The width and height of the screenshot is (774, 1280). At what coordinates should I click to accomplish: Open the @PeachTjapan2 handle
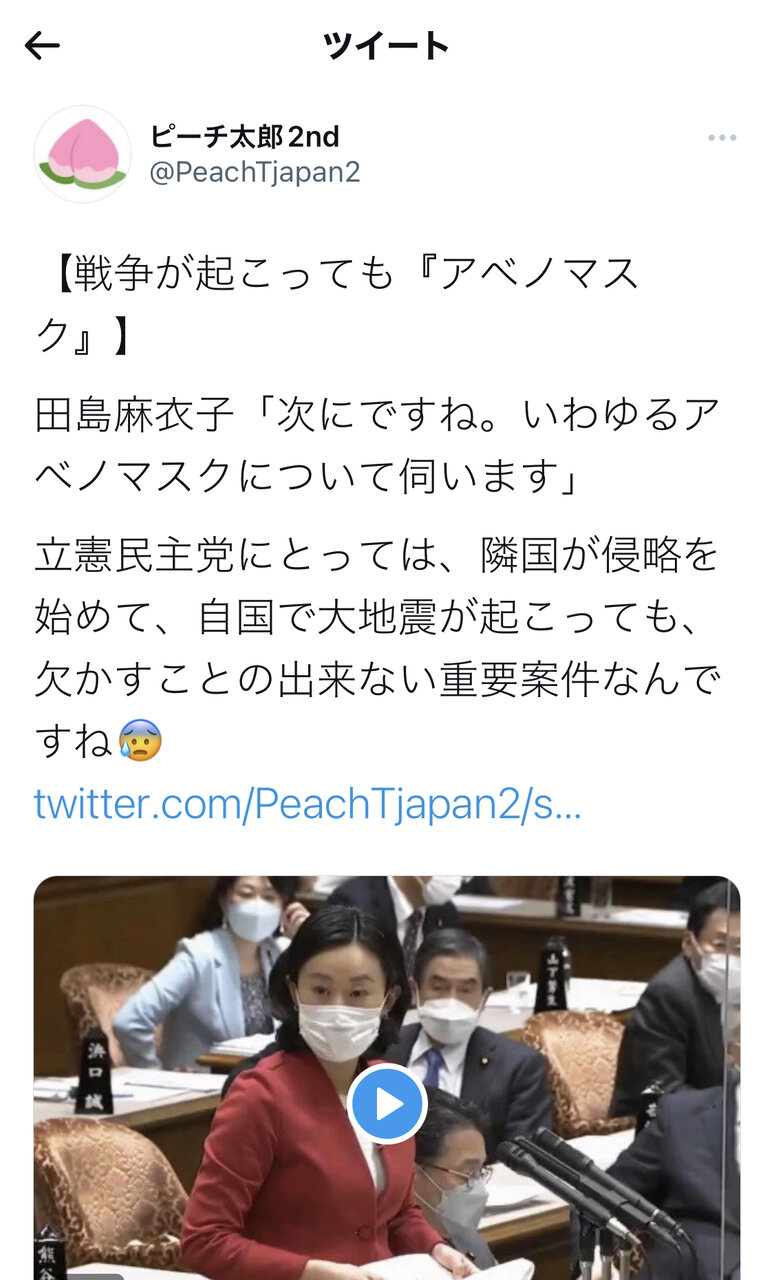coord(254,172)
